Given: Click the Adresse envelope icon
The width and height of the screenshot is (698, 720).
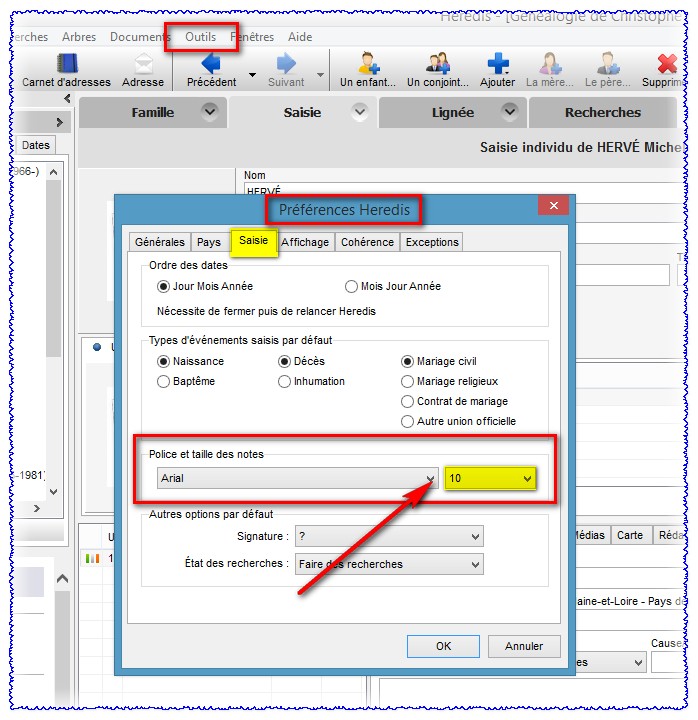Looking at the screenshot, I should tap(143, 63).
